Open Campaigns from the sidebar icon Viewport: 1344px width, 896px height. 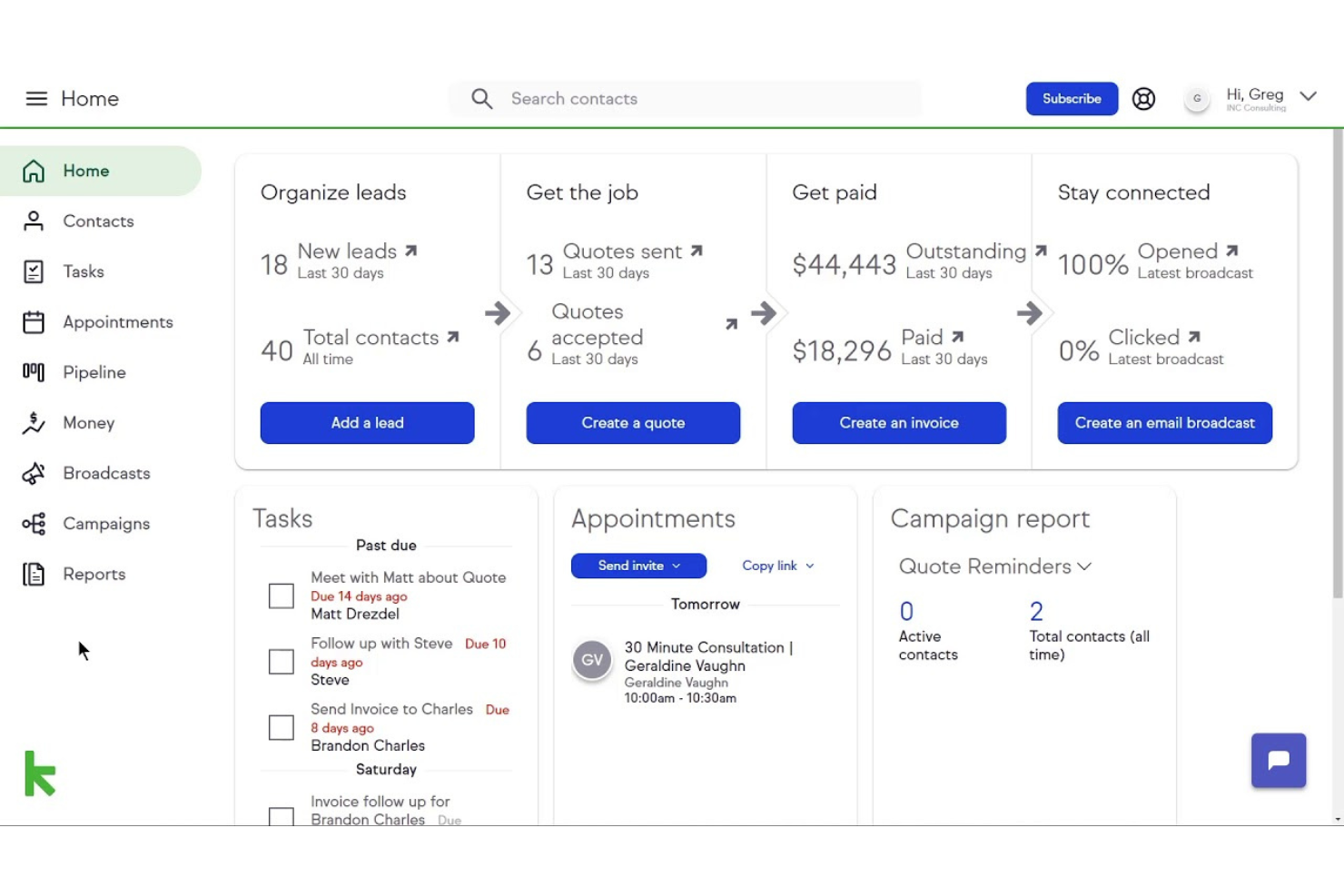(33, 524)
